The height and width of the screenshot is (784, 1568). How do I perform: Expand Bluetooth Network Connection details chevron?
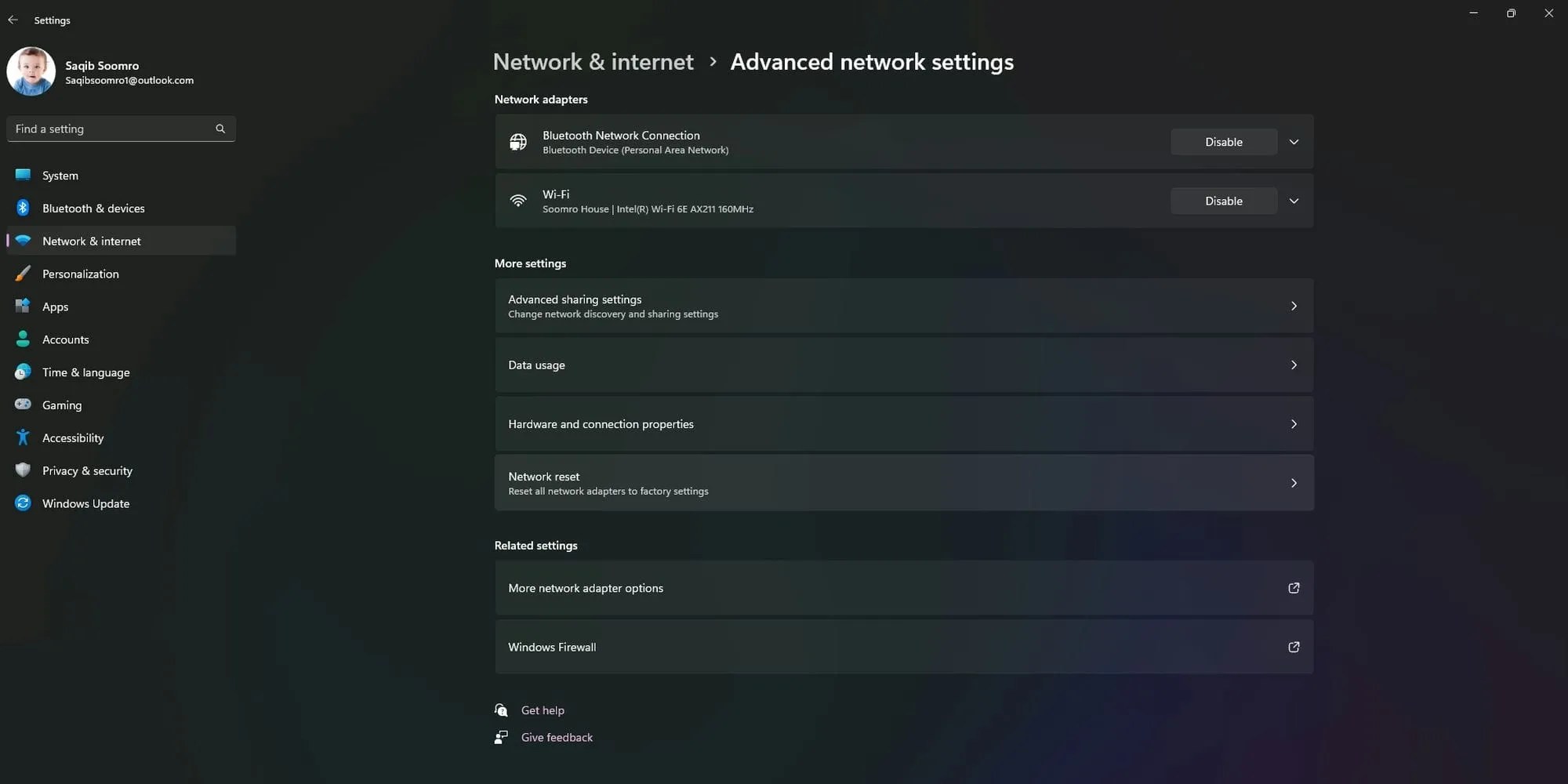tap(1294, 142)
